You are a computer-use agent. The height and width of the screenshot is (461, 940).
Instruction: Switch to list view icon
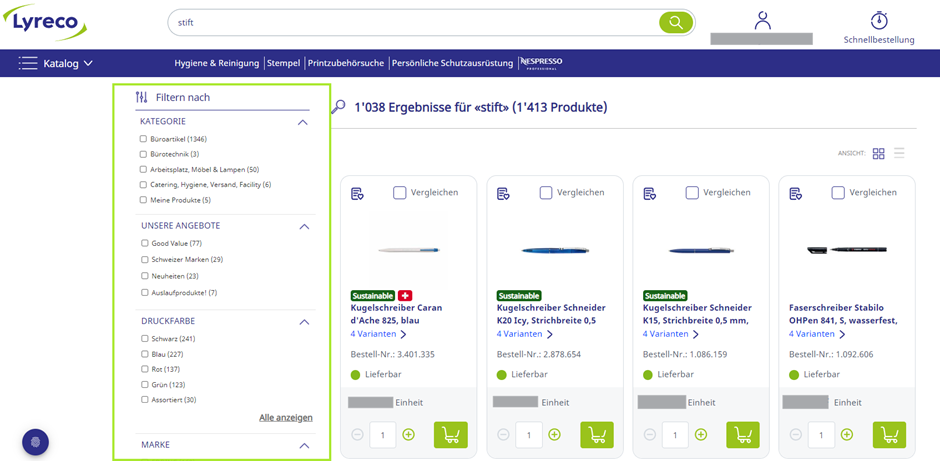[899, 153]
